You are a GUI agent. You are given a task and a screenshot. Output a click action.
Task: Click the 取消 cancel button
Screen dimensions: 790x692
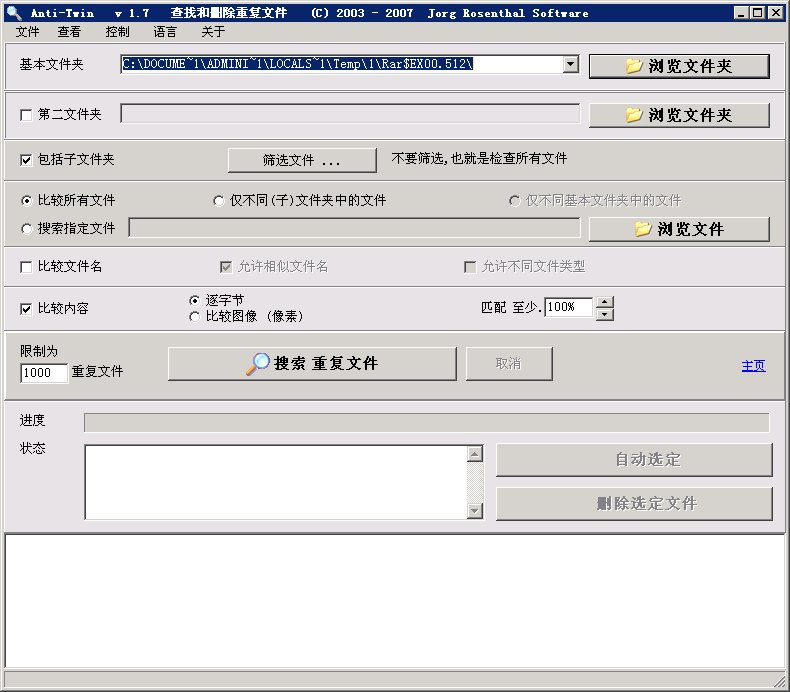(509, 363)
